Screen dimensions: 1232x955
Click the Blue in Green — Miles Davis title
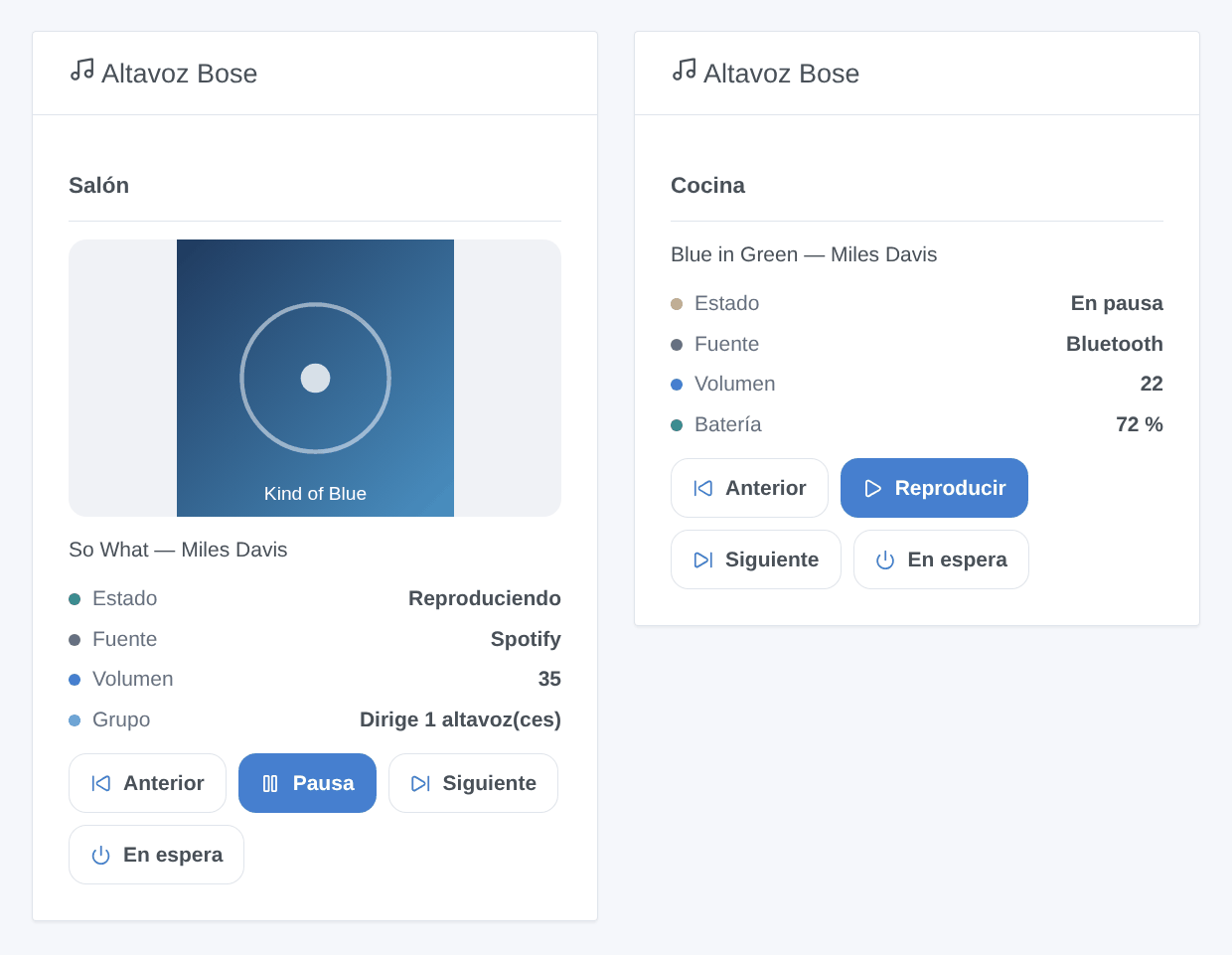(804, 254)
